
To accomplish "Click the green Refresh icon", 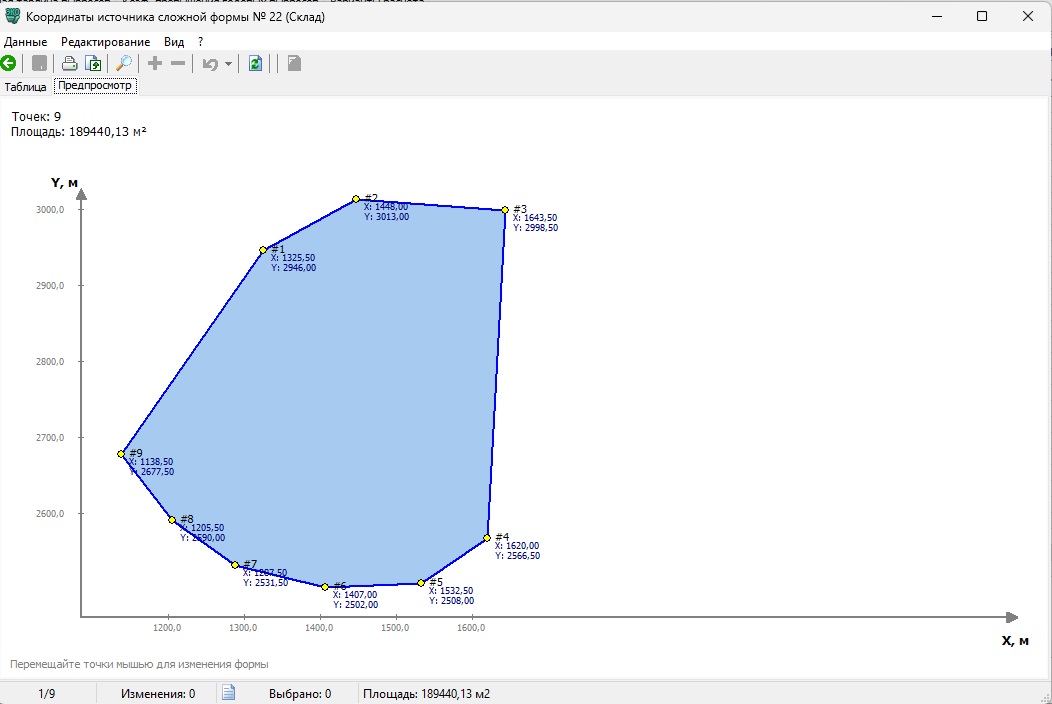I will [x=256, y=64].
